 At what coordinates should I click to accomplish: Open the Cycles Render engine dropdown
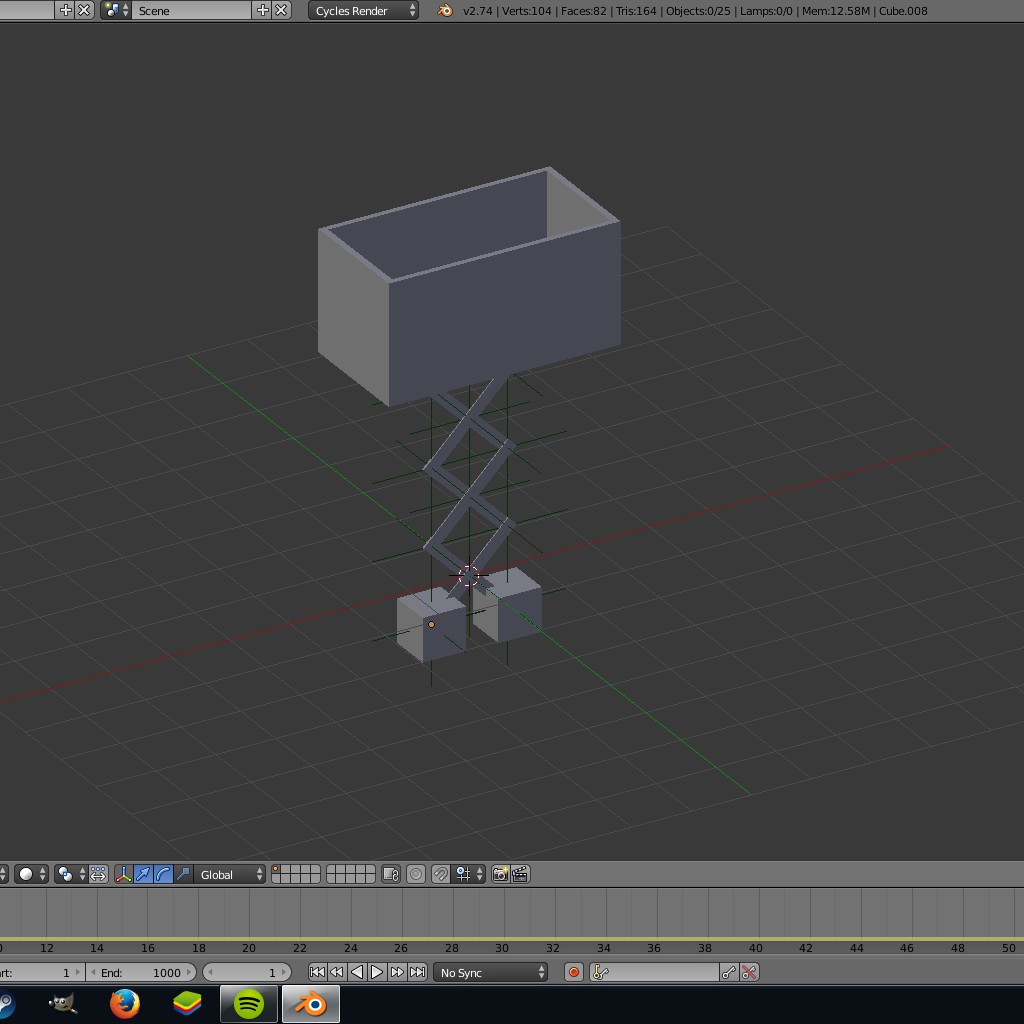click(362, 10)
